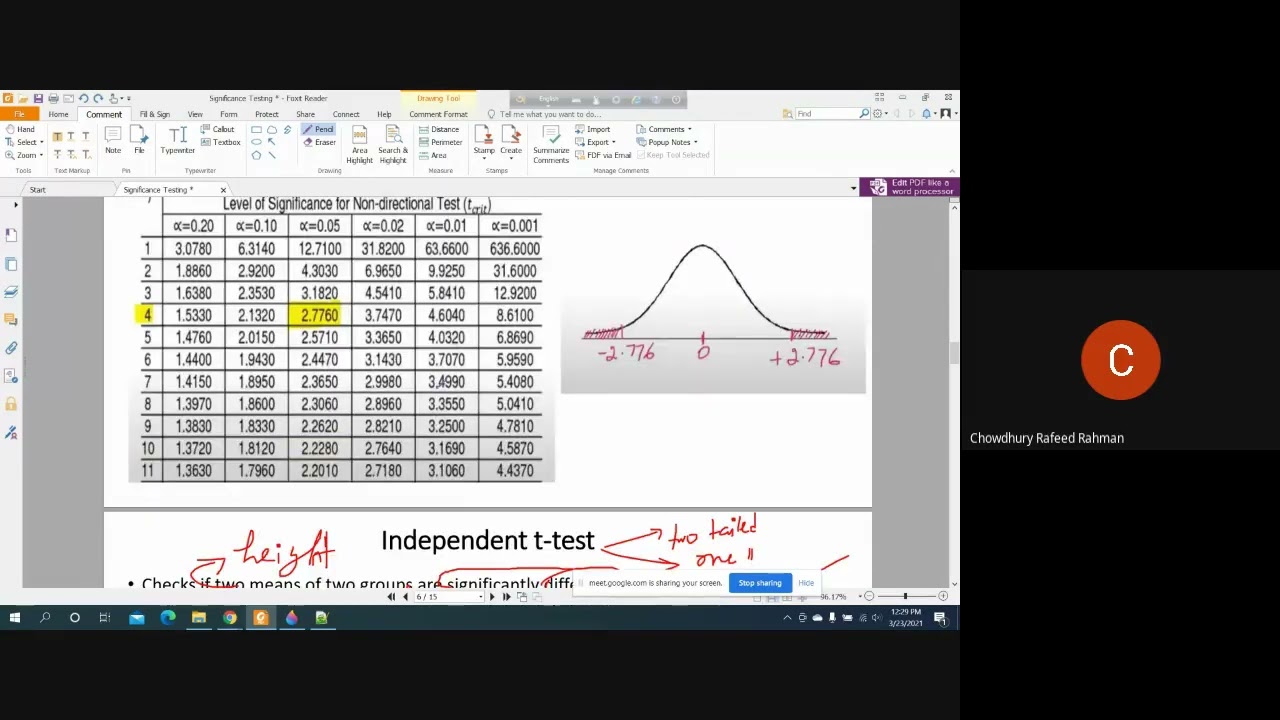Click the Search & Highlight tool
Screen dimensions: 1280x720
pyautogui.click(x=393, y=144)
